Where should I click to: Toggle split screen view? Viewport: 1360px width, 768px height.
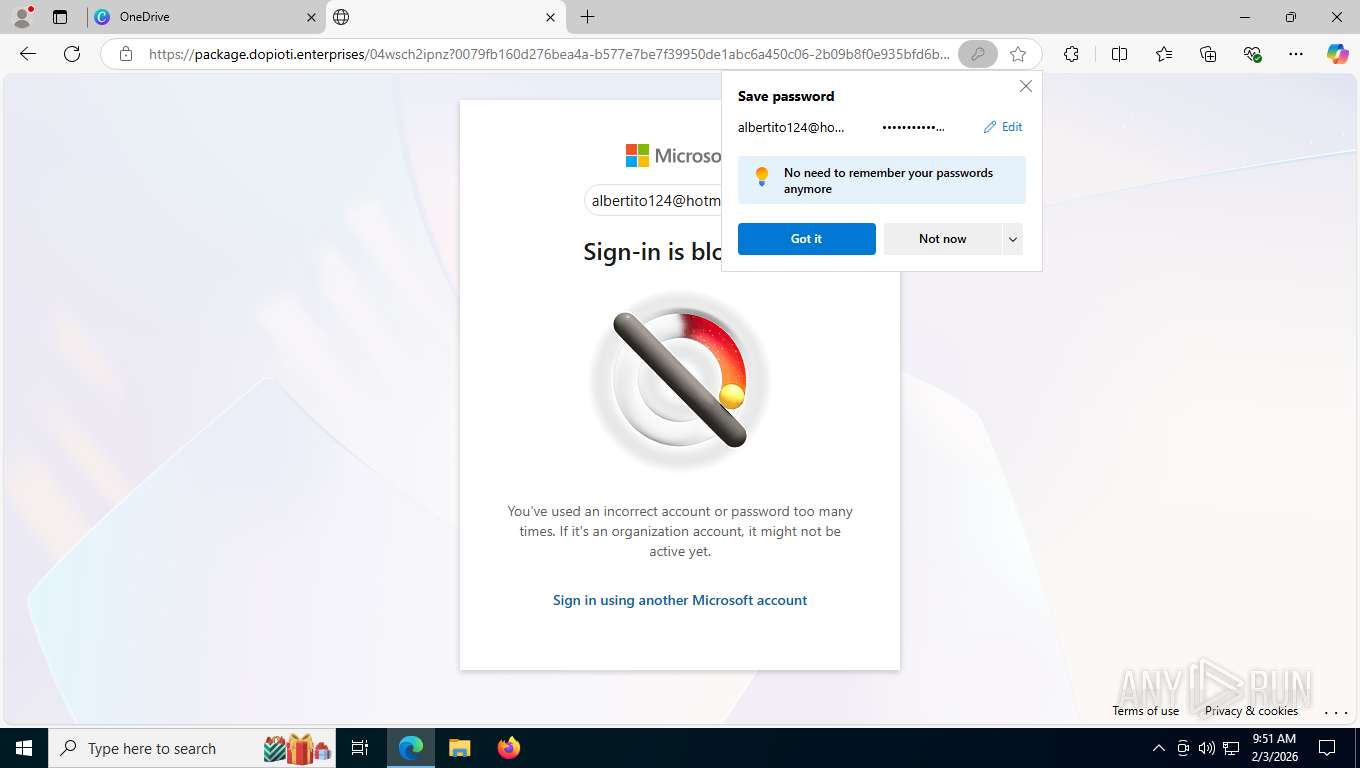click(1119, 54)
